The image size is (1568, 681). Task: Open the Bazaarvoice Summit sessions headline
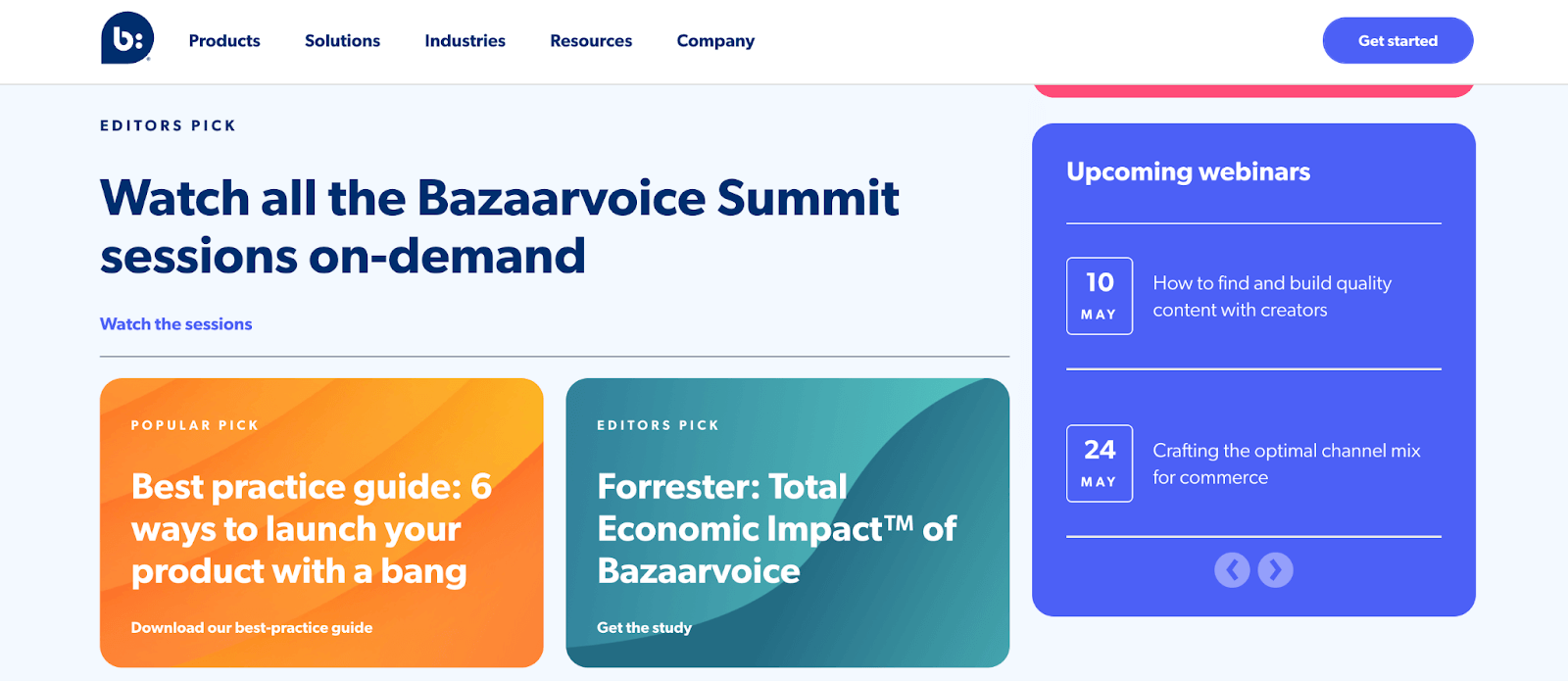point(499,227)
